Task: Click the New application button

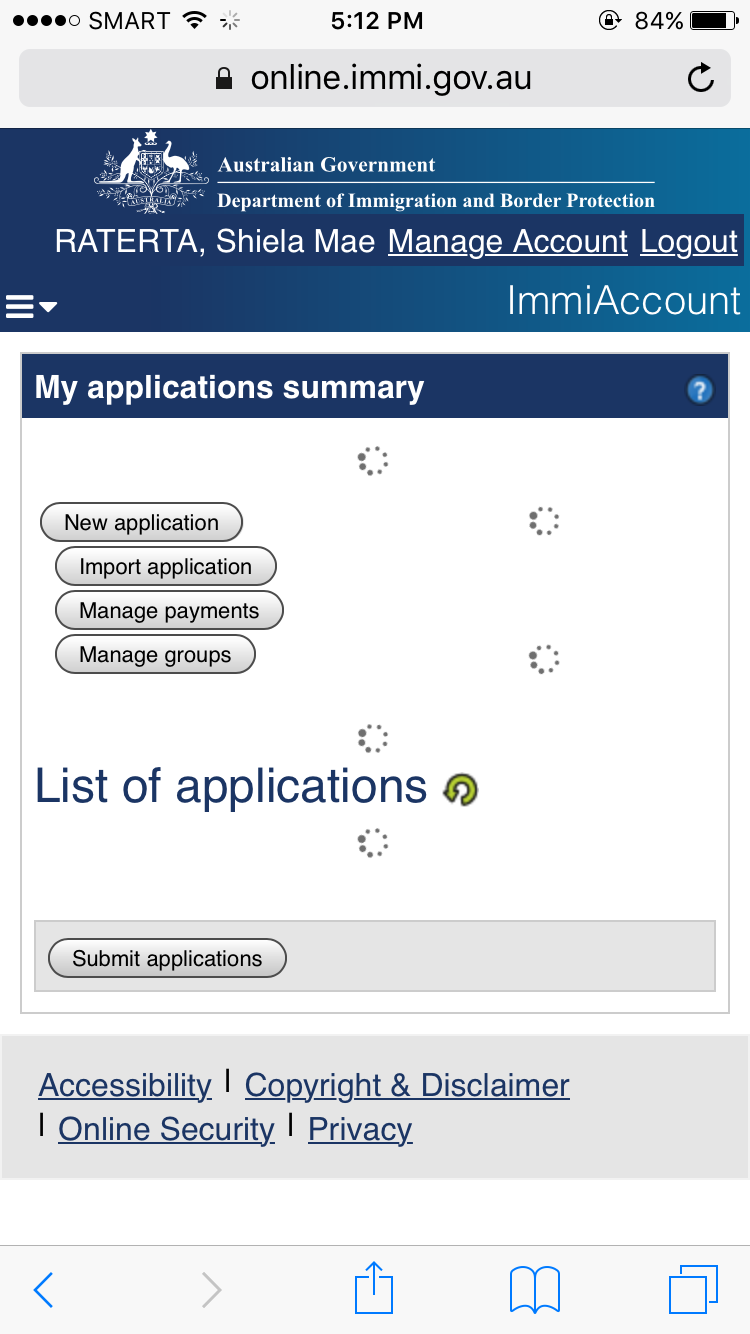Action: (x=141, y=523)
